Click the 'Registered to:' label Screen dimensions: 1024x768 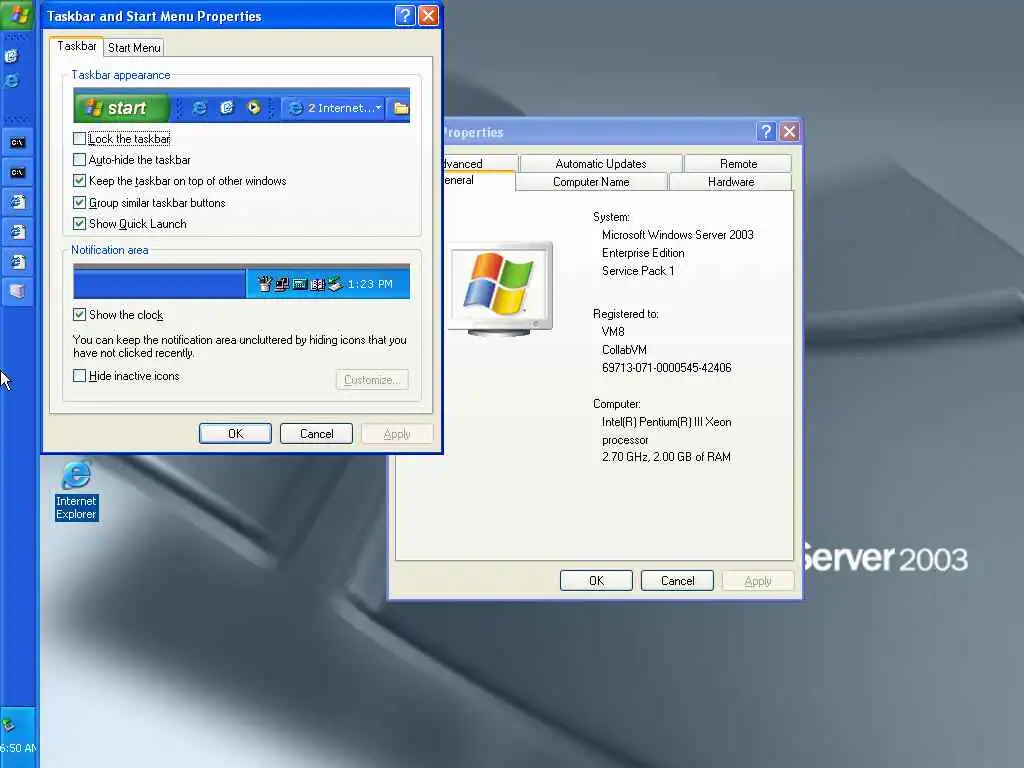[x=626, y=313]
